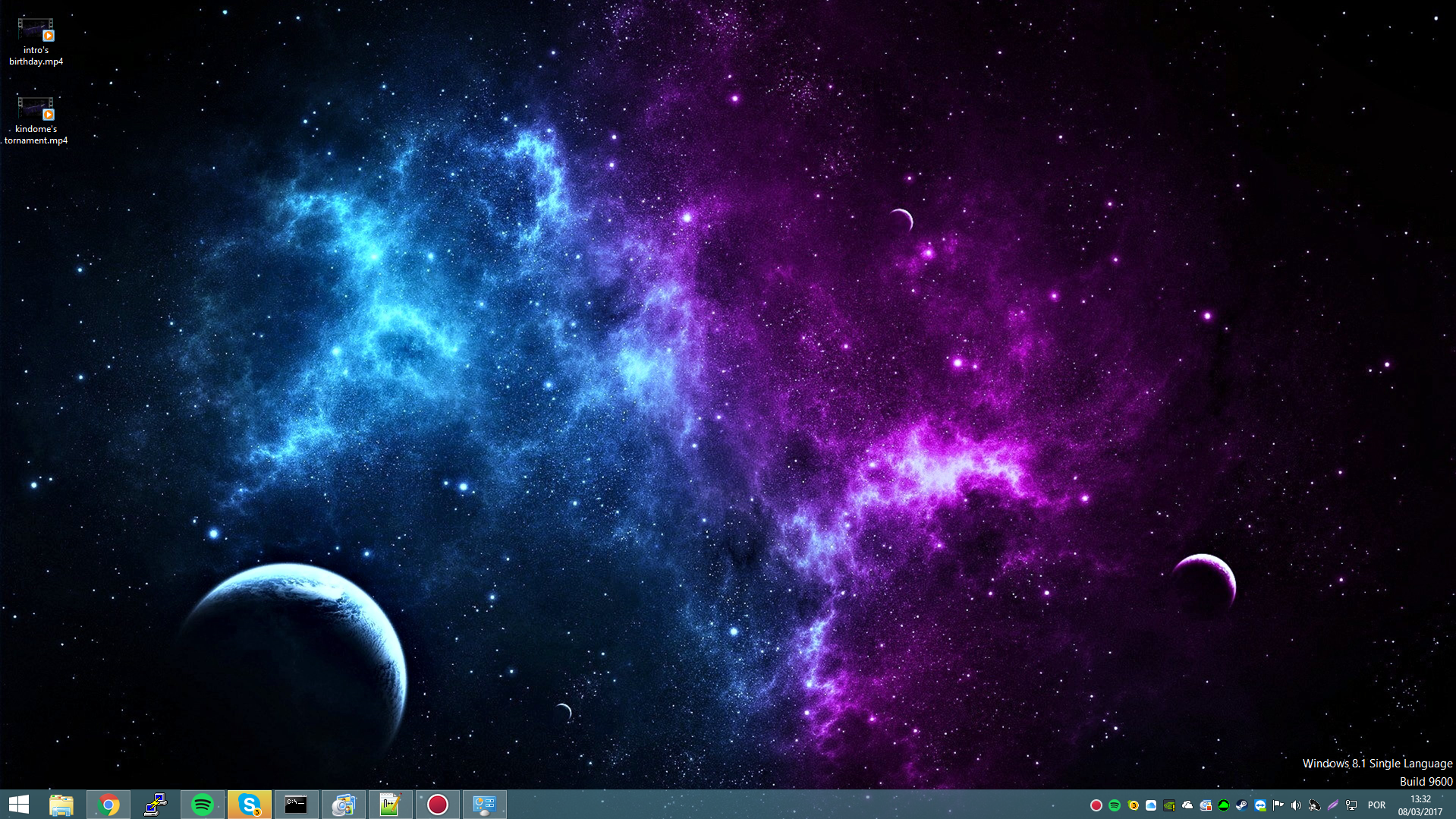Screen dimensions: 1456x819
Task: Open the webcam photo app in taskbar
Action: point(343,805)
